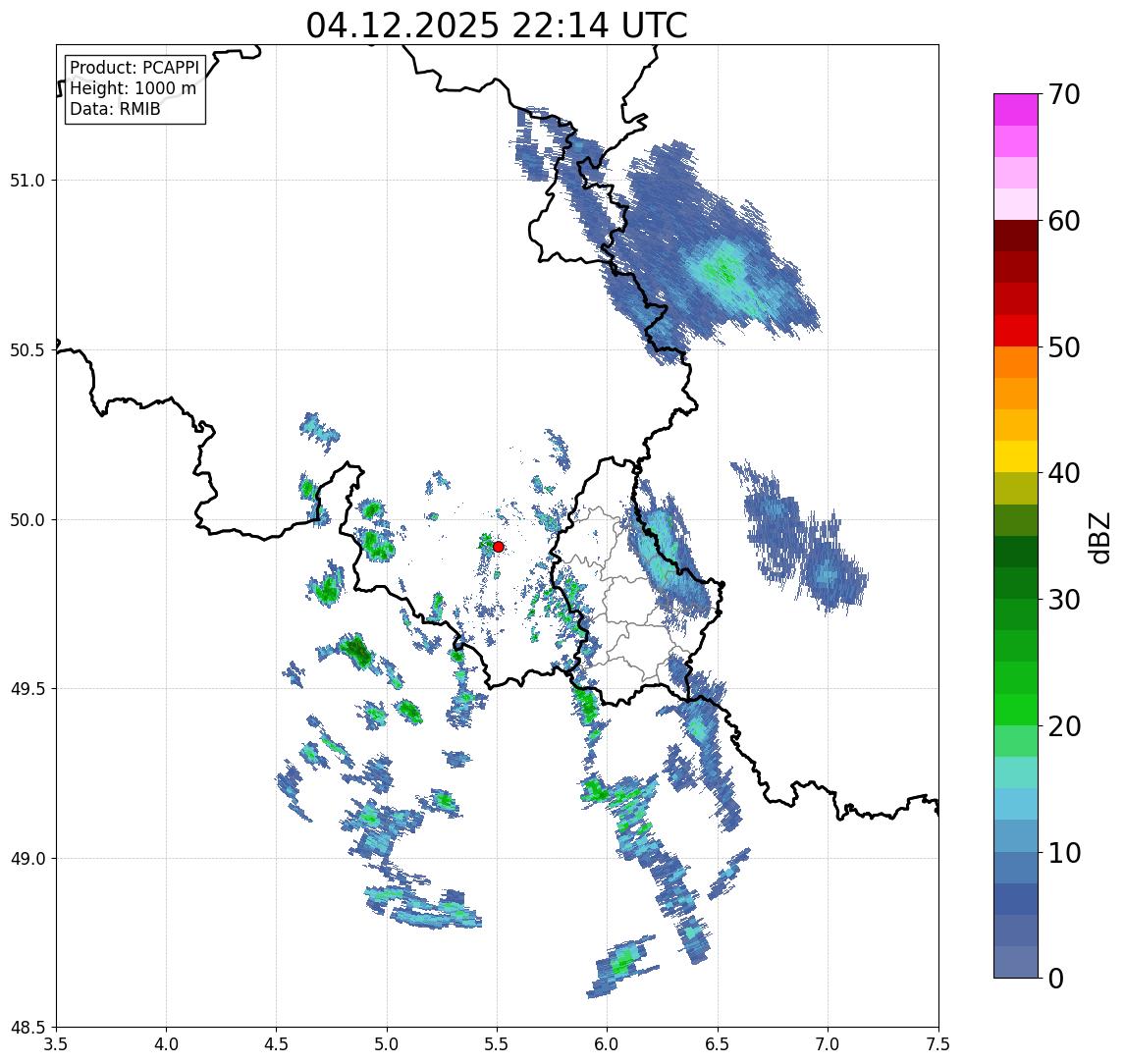This screenshot has width=1124, height=1064.
Task: Click the red radar location dot
Action: [x=499, y=547]
